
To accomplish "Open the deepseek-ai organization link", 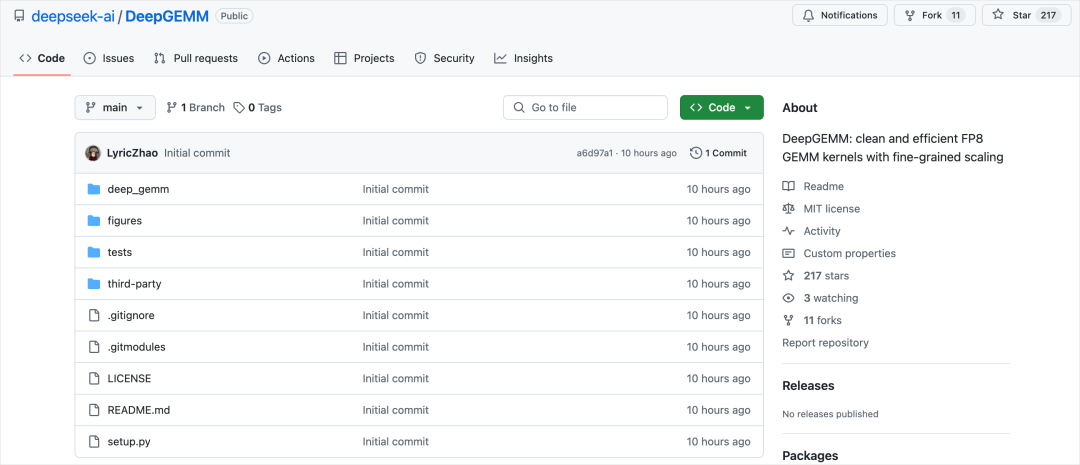I will (x=72, y=16).
